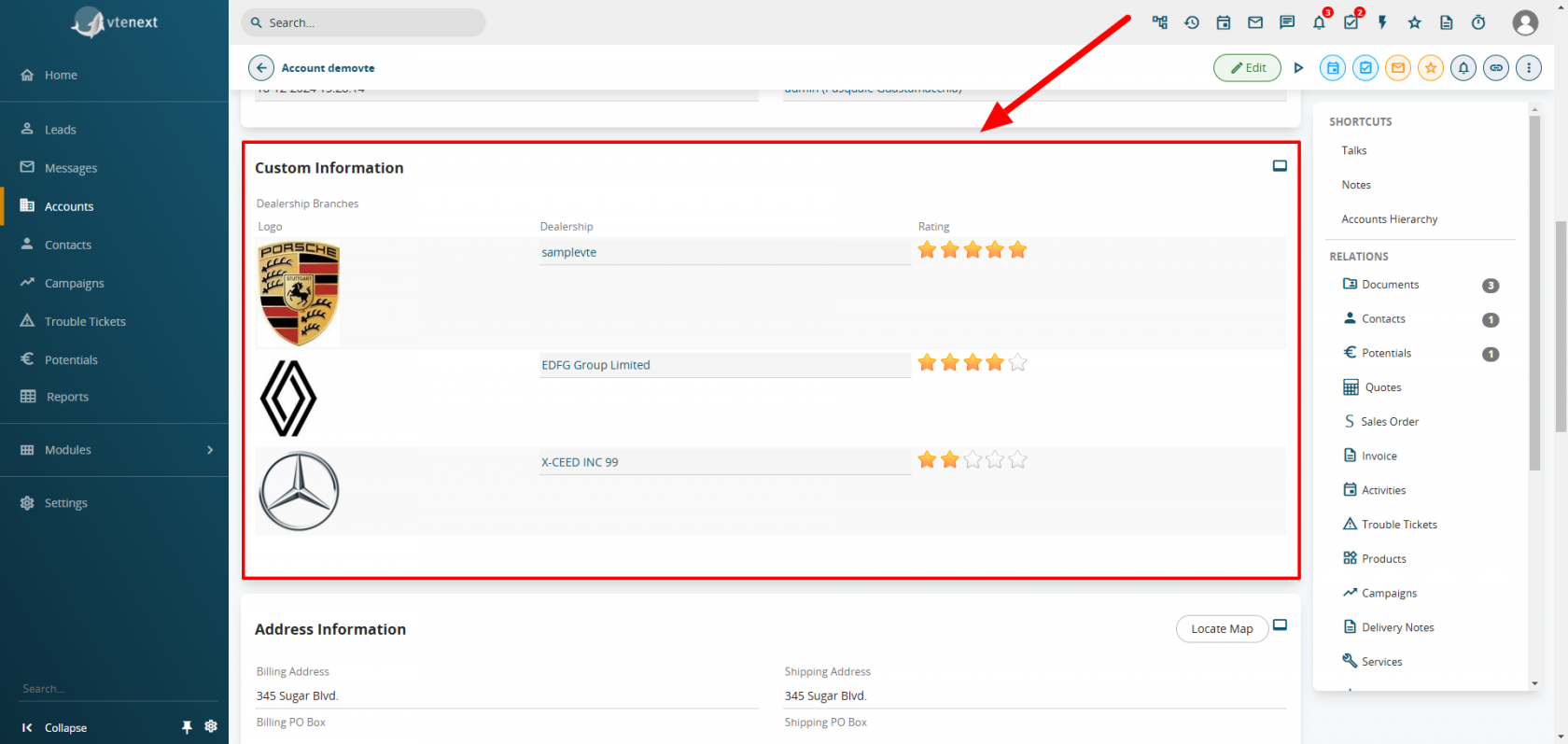
Task: Click the lightning bolt quick-create icon
Action: (1383, 22)
